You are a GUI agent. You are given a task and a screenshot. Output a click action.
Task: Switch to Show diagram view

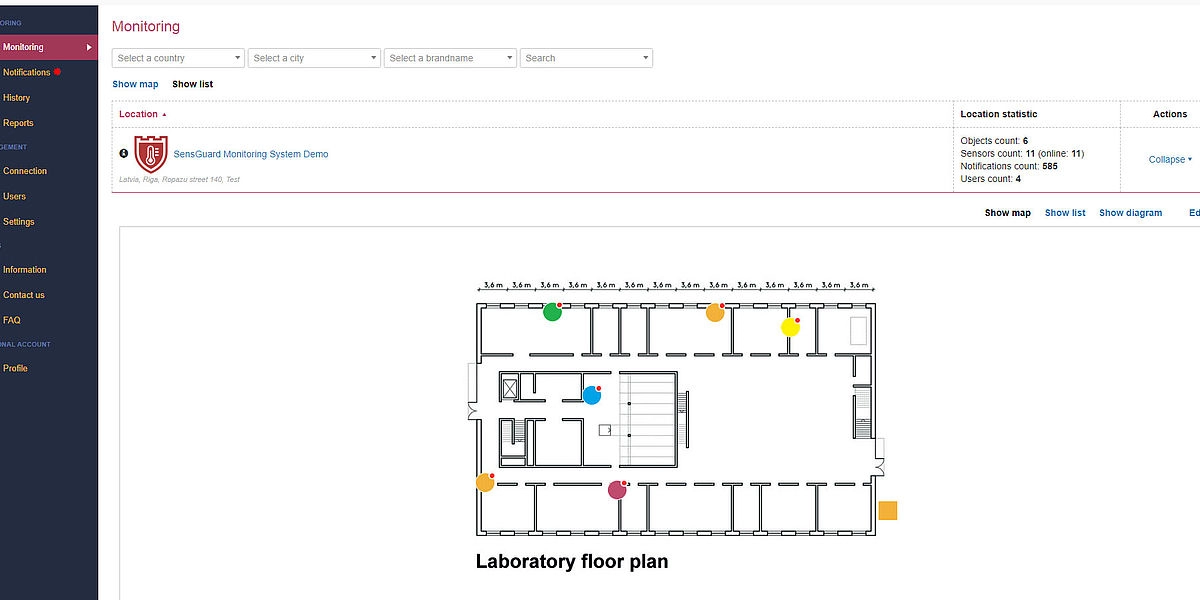coord(1130,213)
